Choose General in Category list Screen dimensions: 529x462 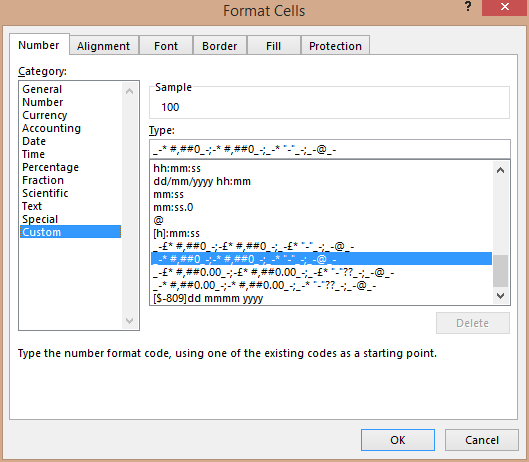coord(42,89)
